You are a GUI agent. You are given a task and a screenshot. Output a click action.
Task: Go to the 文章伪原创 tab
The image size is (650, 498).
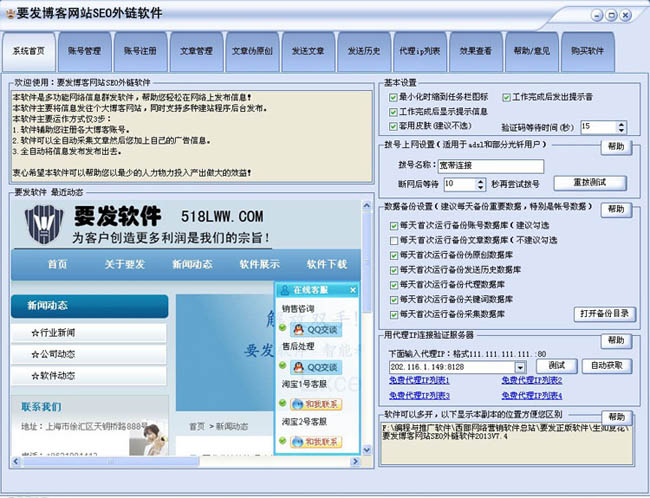[x=252, y=51]
